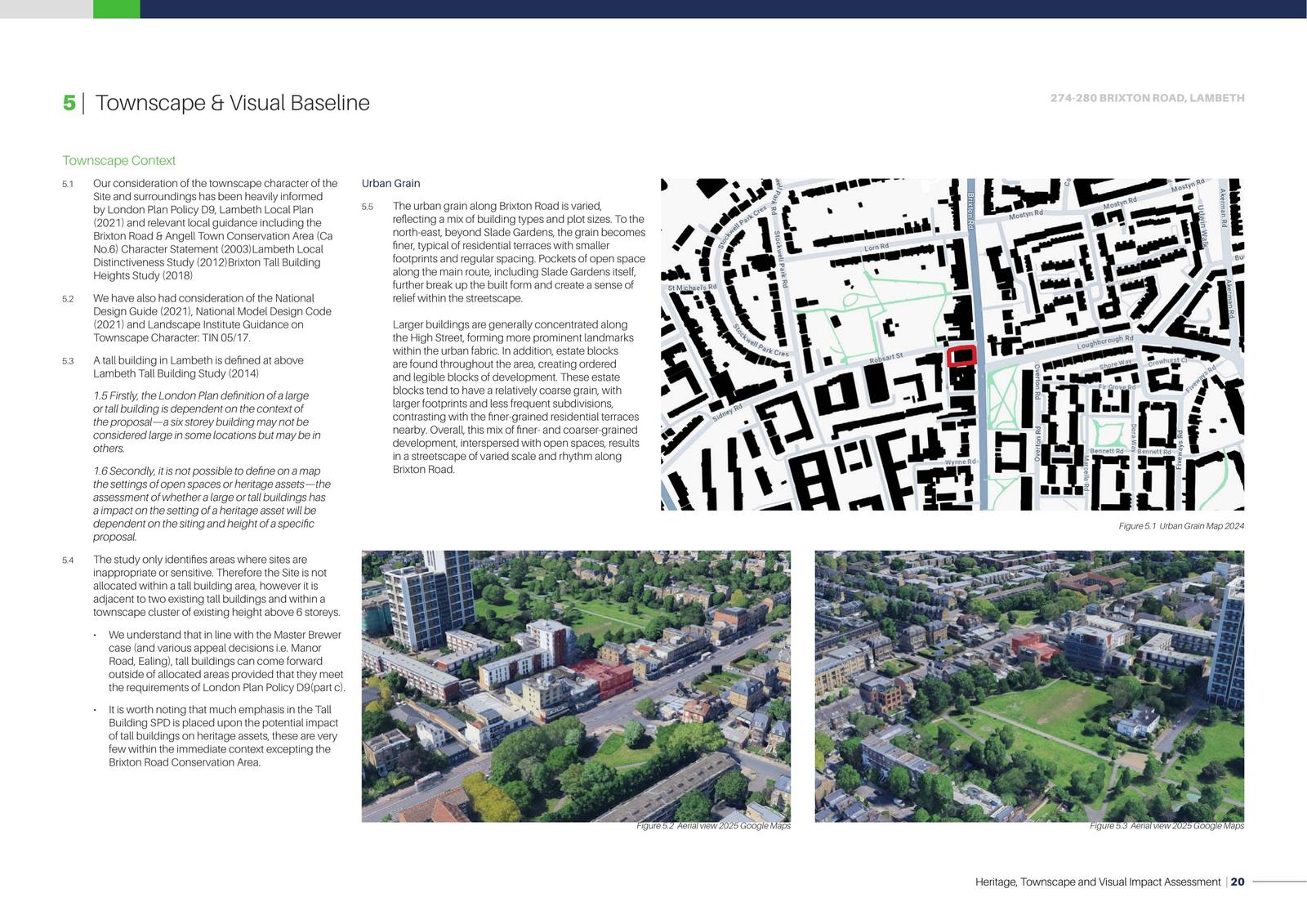Click the Loughborough Rd label on the map
The width and height of the screenshot is (1307, 924).
pos(1104,342)
